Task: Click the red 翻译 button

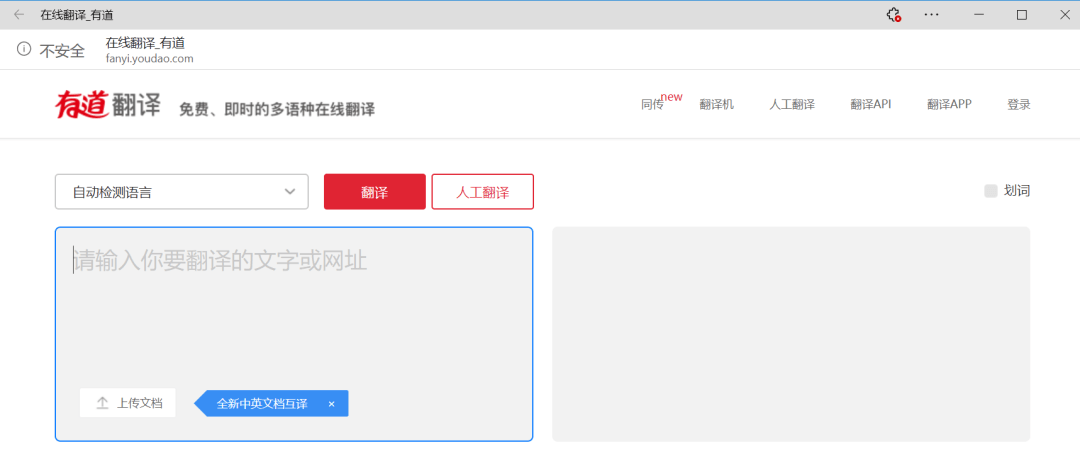Action: pos(375,191)
